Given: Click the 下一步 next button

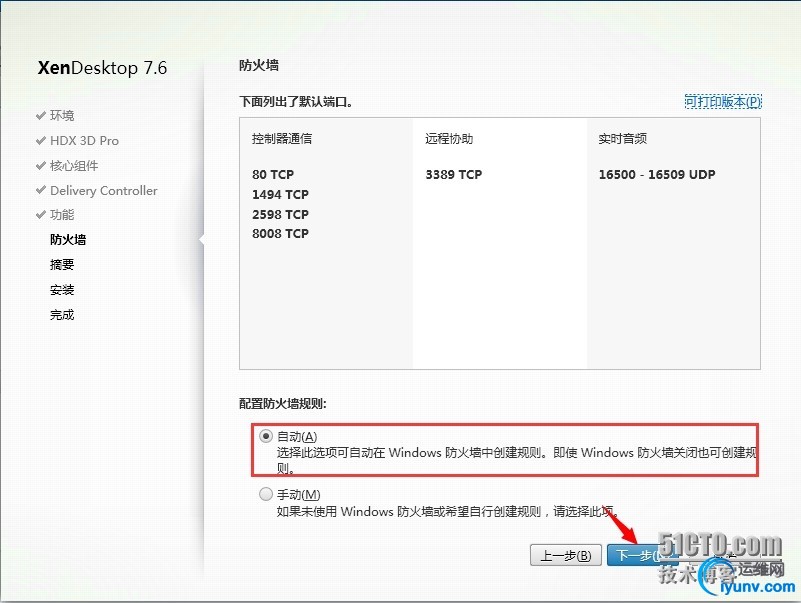Looking at the screenshot, I should pyautogui.click(x=642, y=555).
